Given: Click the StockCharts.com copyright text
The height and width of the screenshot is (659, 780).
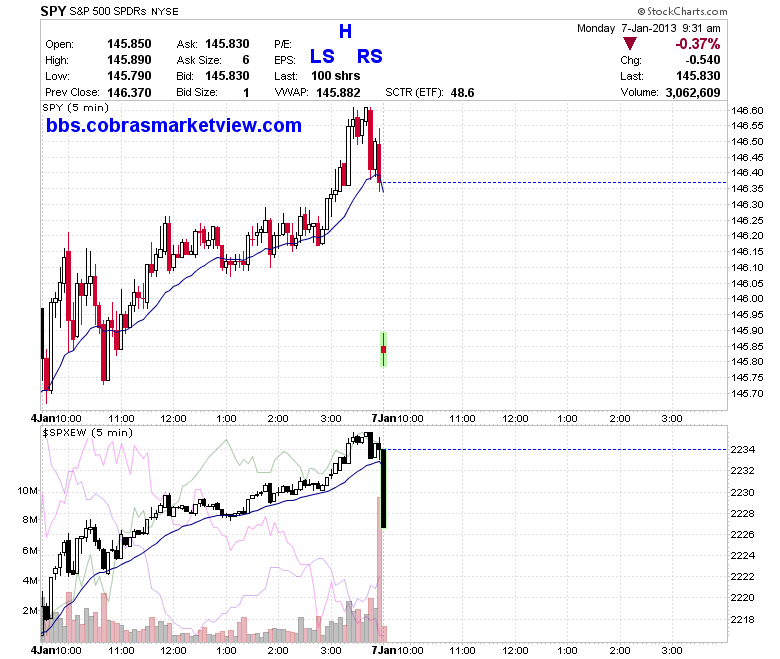Looking at the screenshot, I should click(682, 11).
